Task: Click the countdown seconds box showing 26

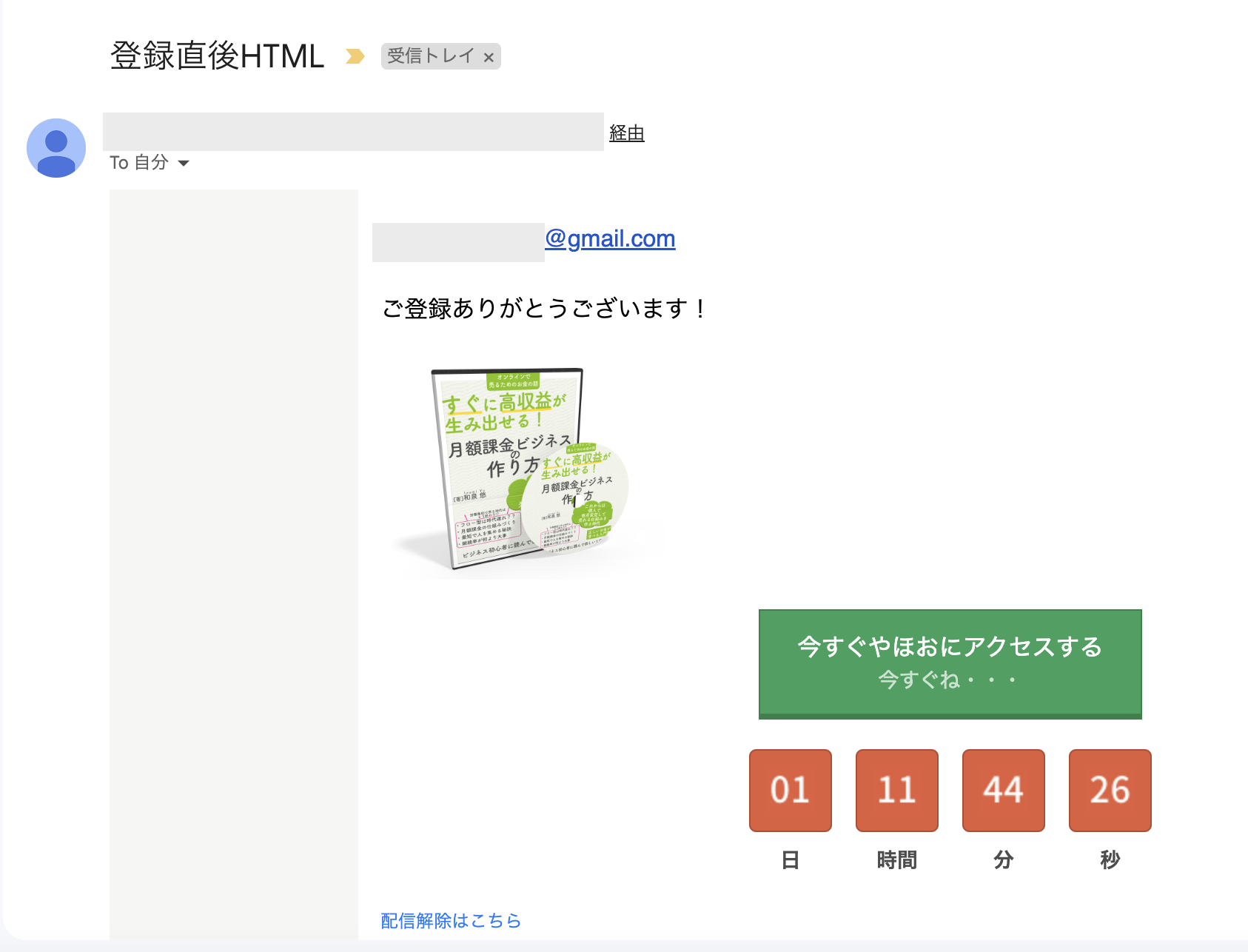Action: click(1110, 790)
